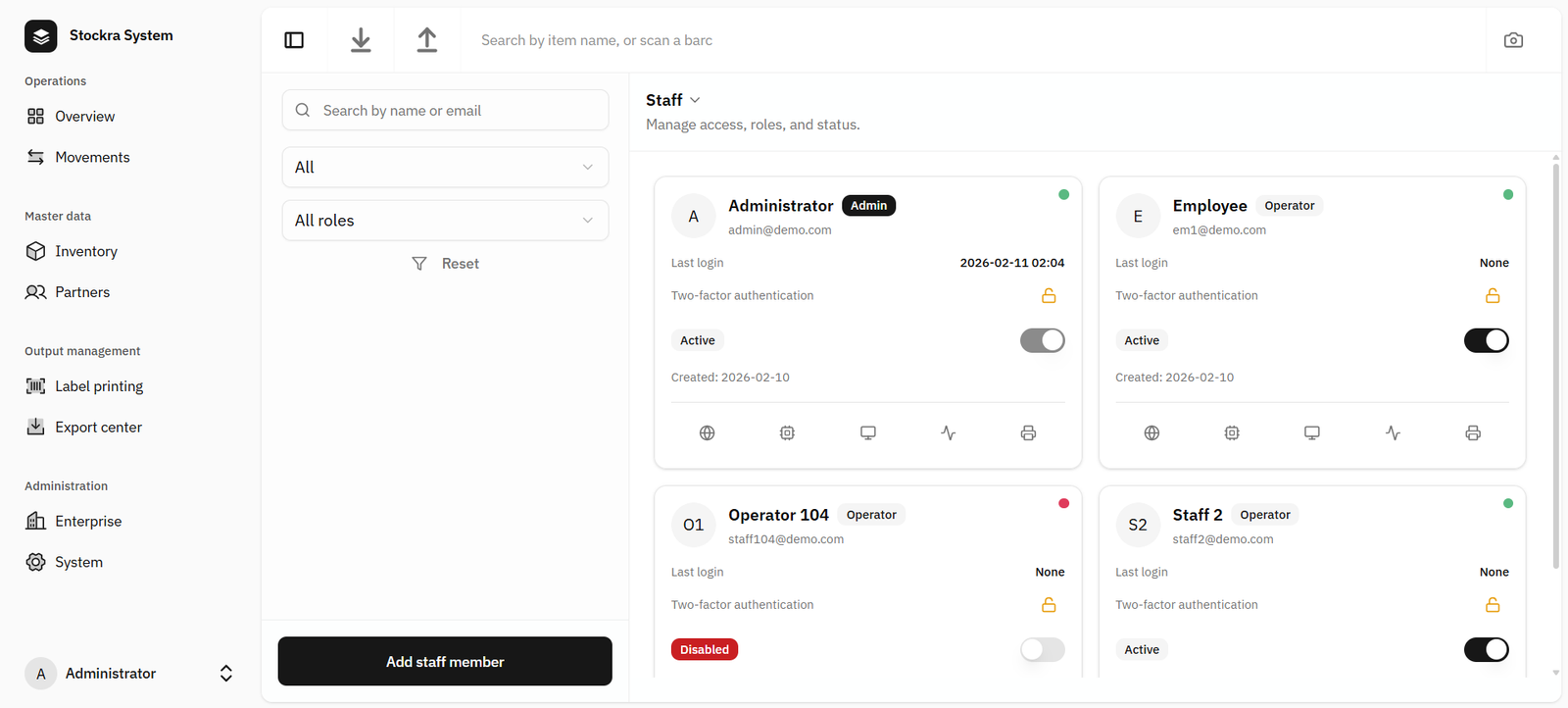Viewport: 1568px width, 708px height.
Task: Open the All status filter dropdown
Action: pyautogui.click(x=445, y=168)
